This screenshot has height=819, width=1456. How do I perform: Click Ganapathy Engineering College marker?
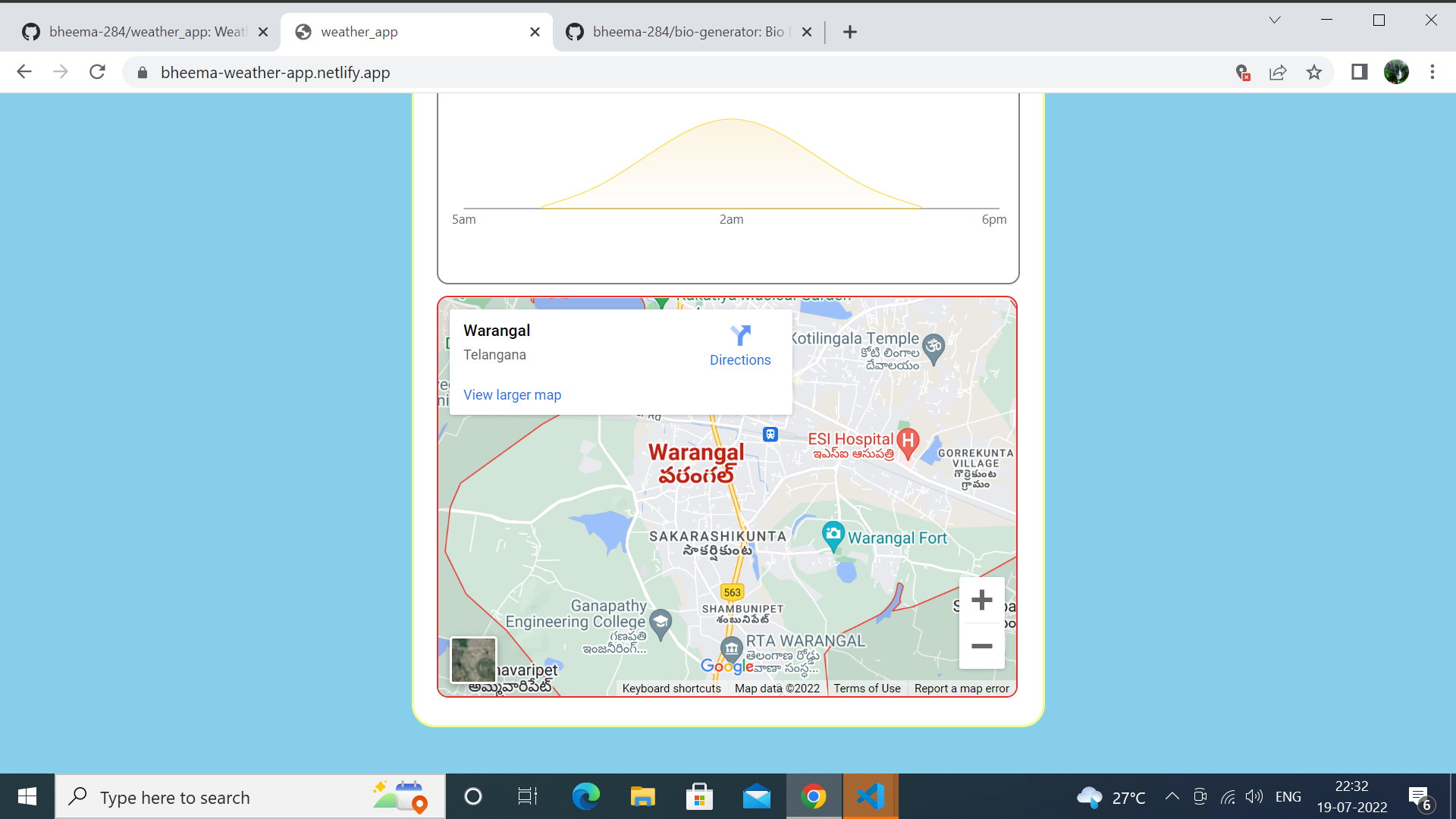661,623
